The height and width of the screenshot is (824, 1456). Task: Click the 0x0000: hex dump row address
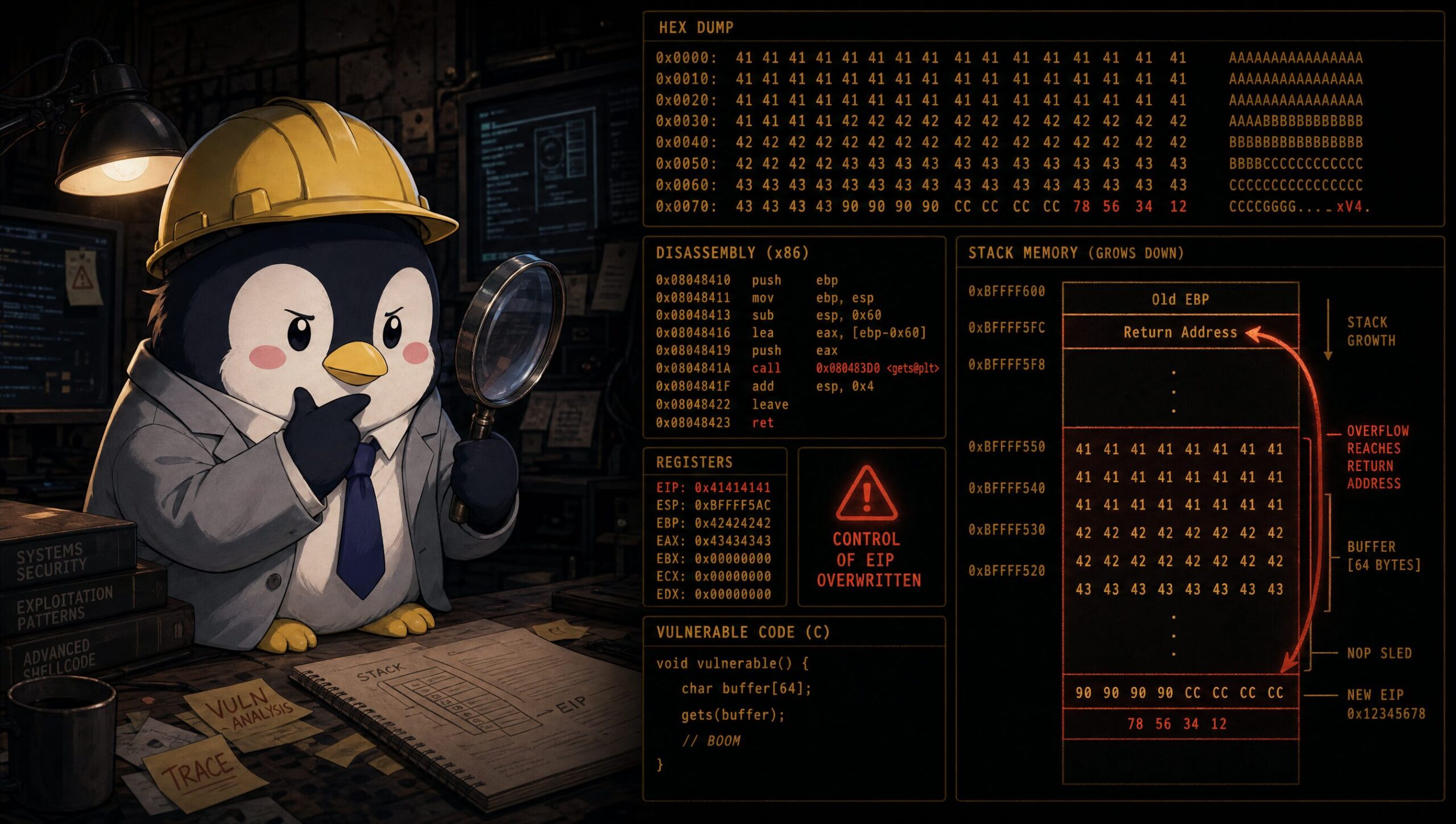click(686, 57)
